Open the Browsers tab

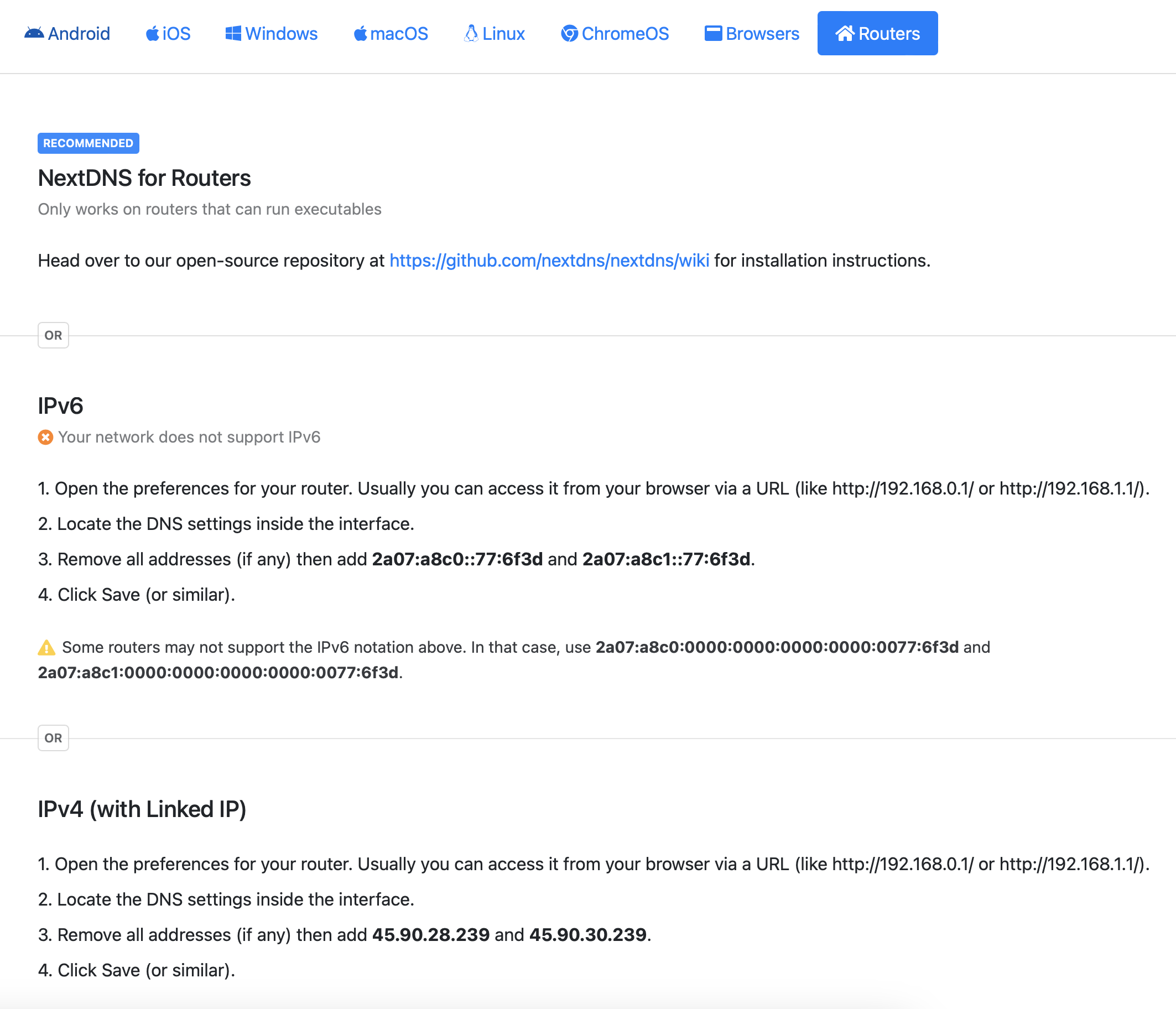(x=752, y=34)
